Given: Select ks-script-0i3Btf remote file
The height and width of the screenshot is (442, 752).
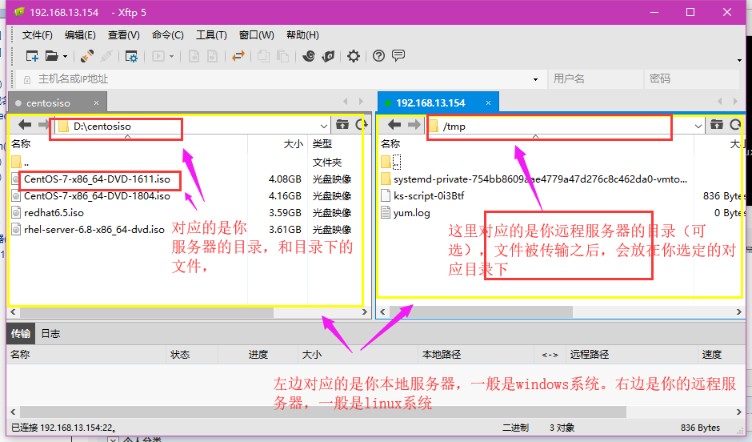Looking at the screenshot, I should (x=429, y=196).
